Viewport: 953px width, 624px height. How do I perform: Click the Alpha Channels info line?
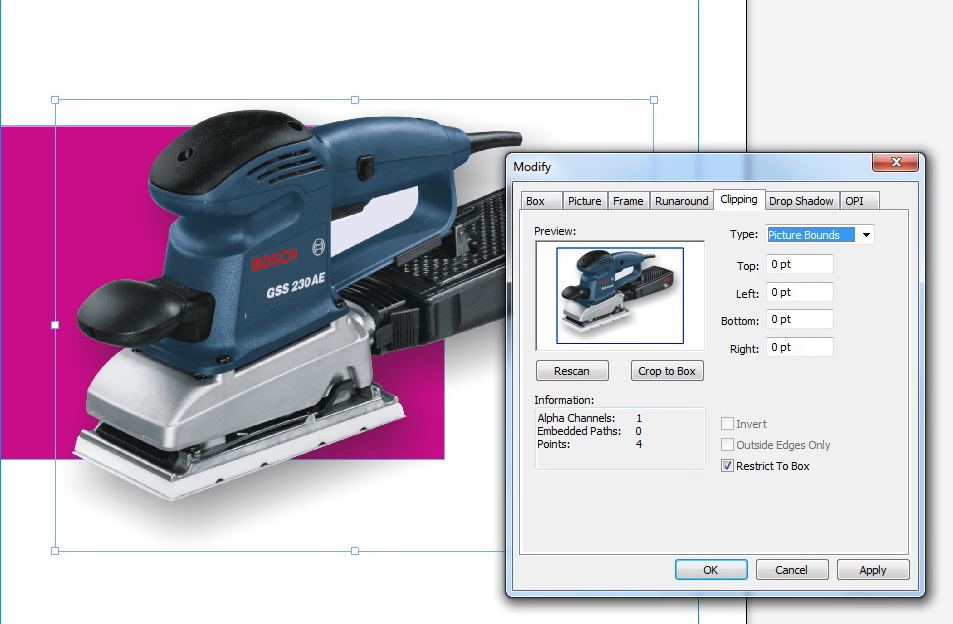pyautogui.click(x=590, y=418)
